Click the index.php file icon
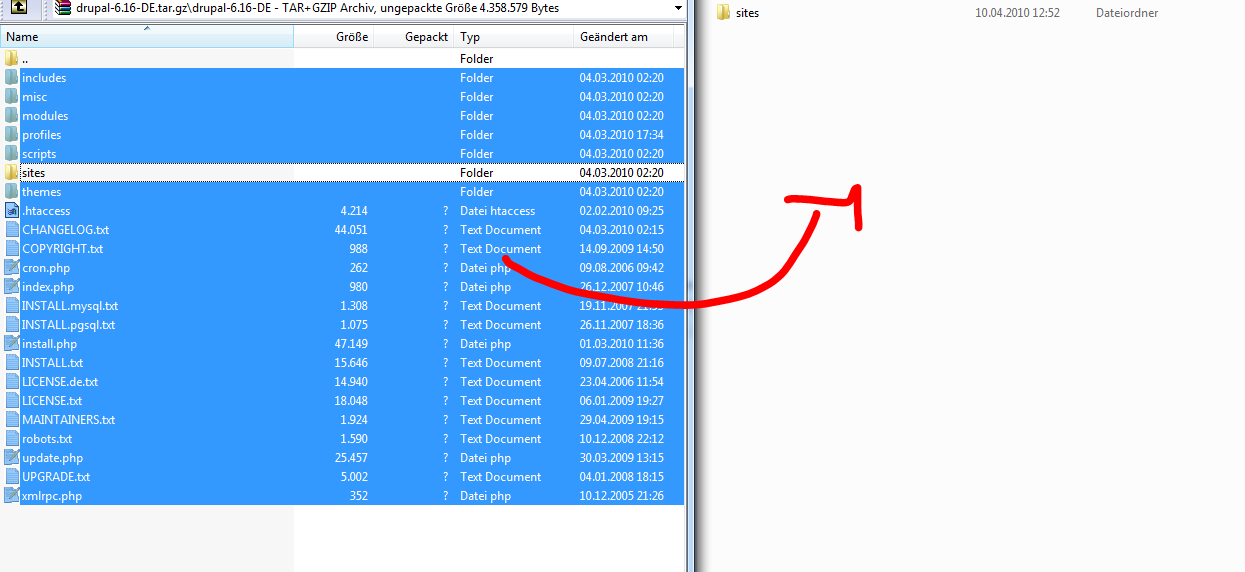The image size is (1245, 572). click(x=11, y=287)
